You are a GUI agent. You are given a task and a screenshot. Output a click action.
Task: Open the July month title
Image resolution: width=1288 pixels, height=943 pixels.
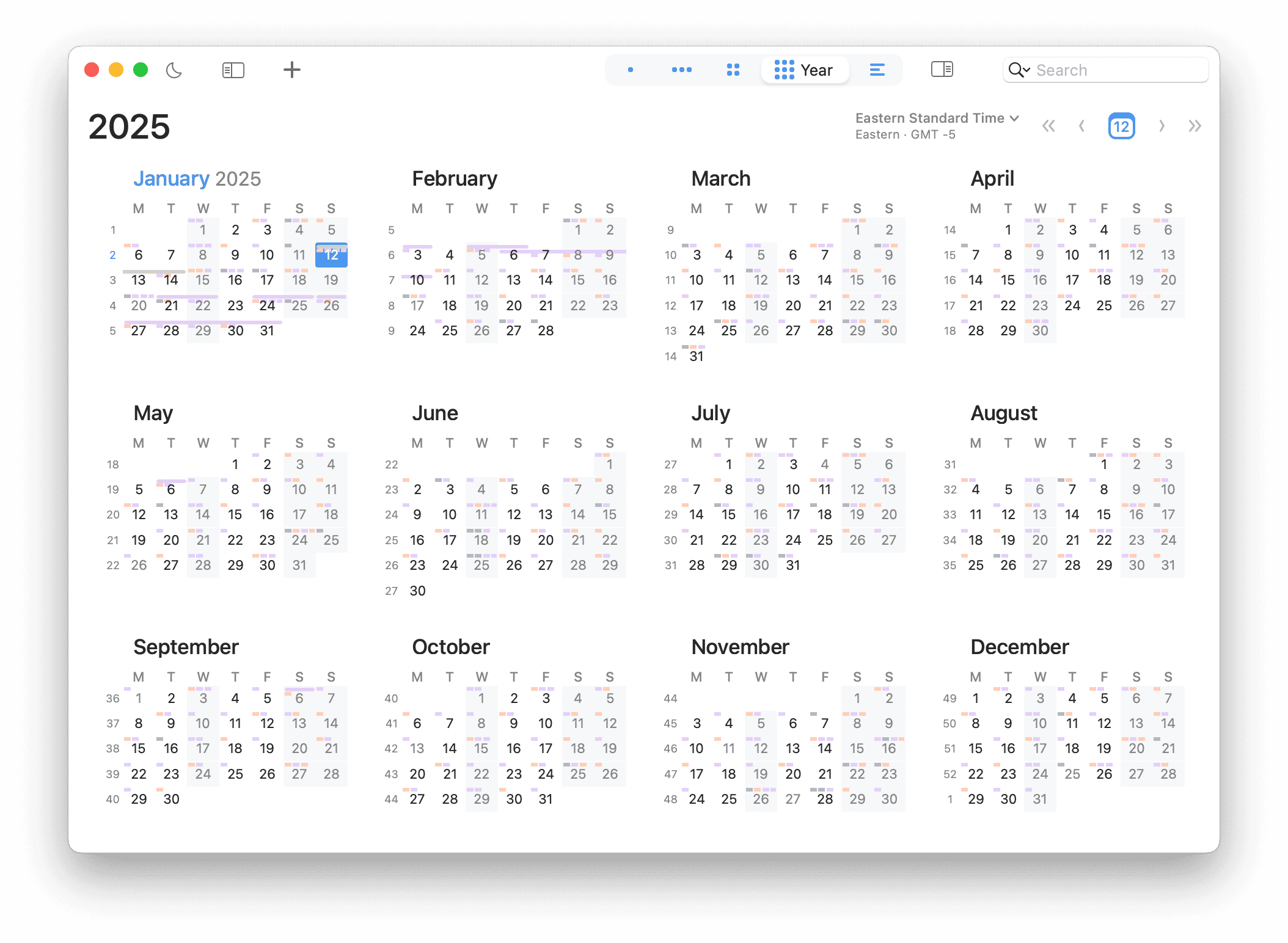pos(711,413)
